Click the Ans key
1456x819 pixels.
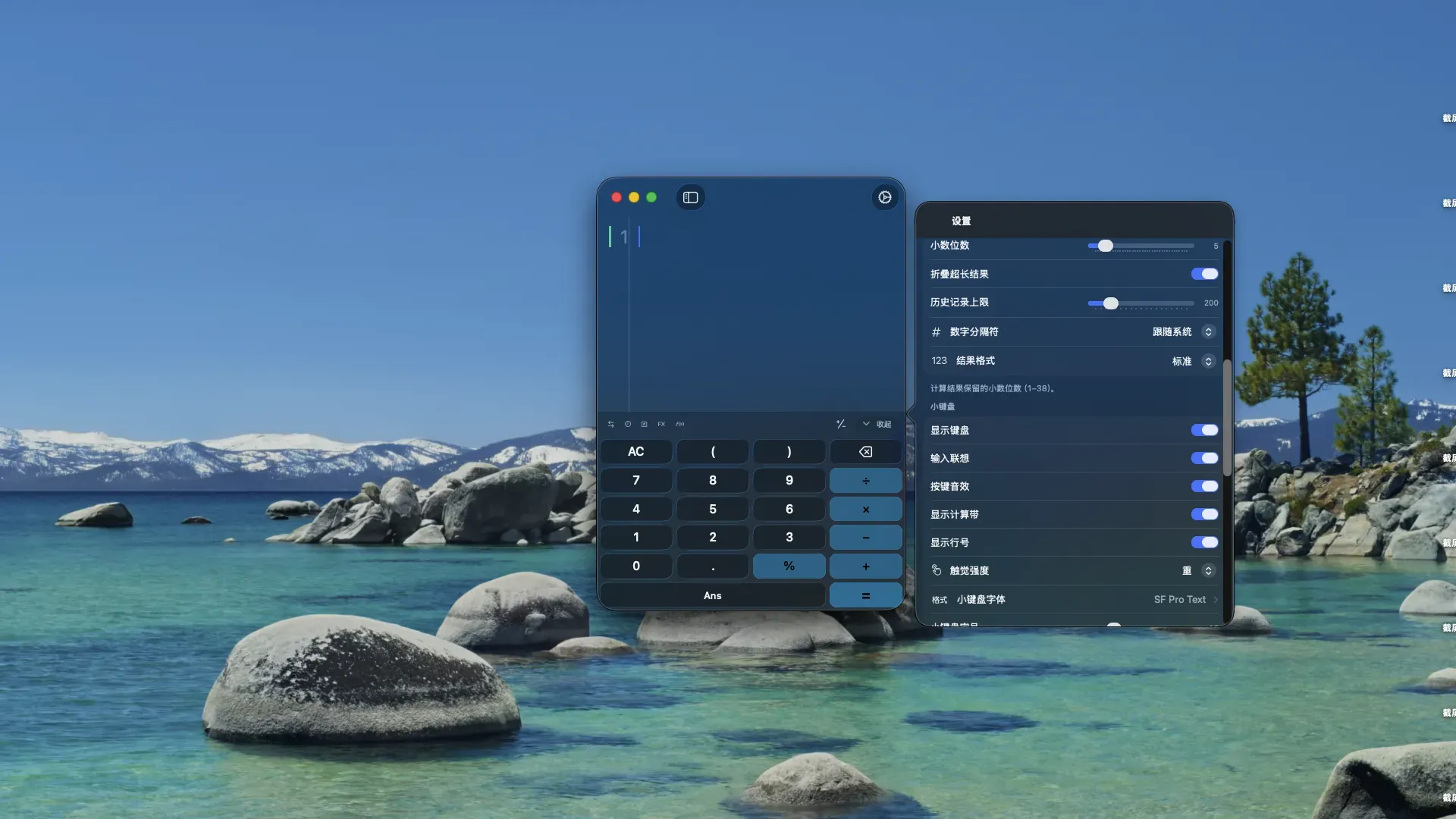click(712, 596)
